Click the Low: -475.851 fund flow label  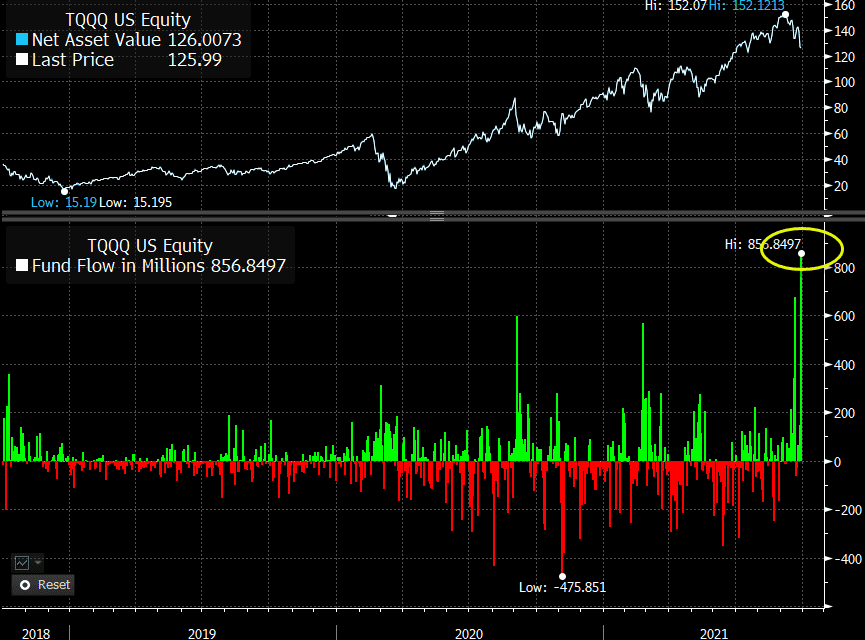click(x=562, y=588)
